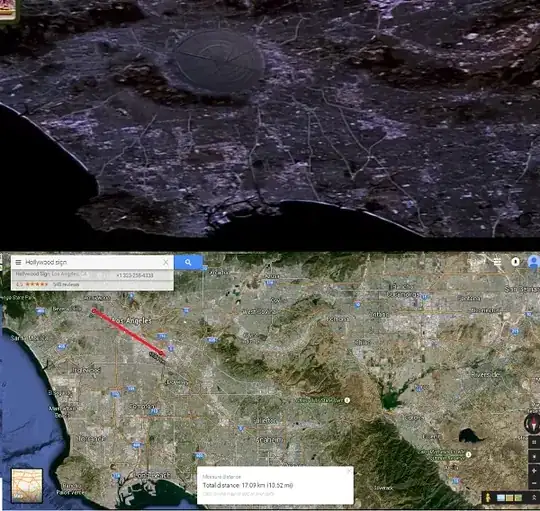Zoom out with the minus button

(x=534, y=483)
